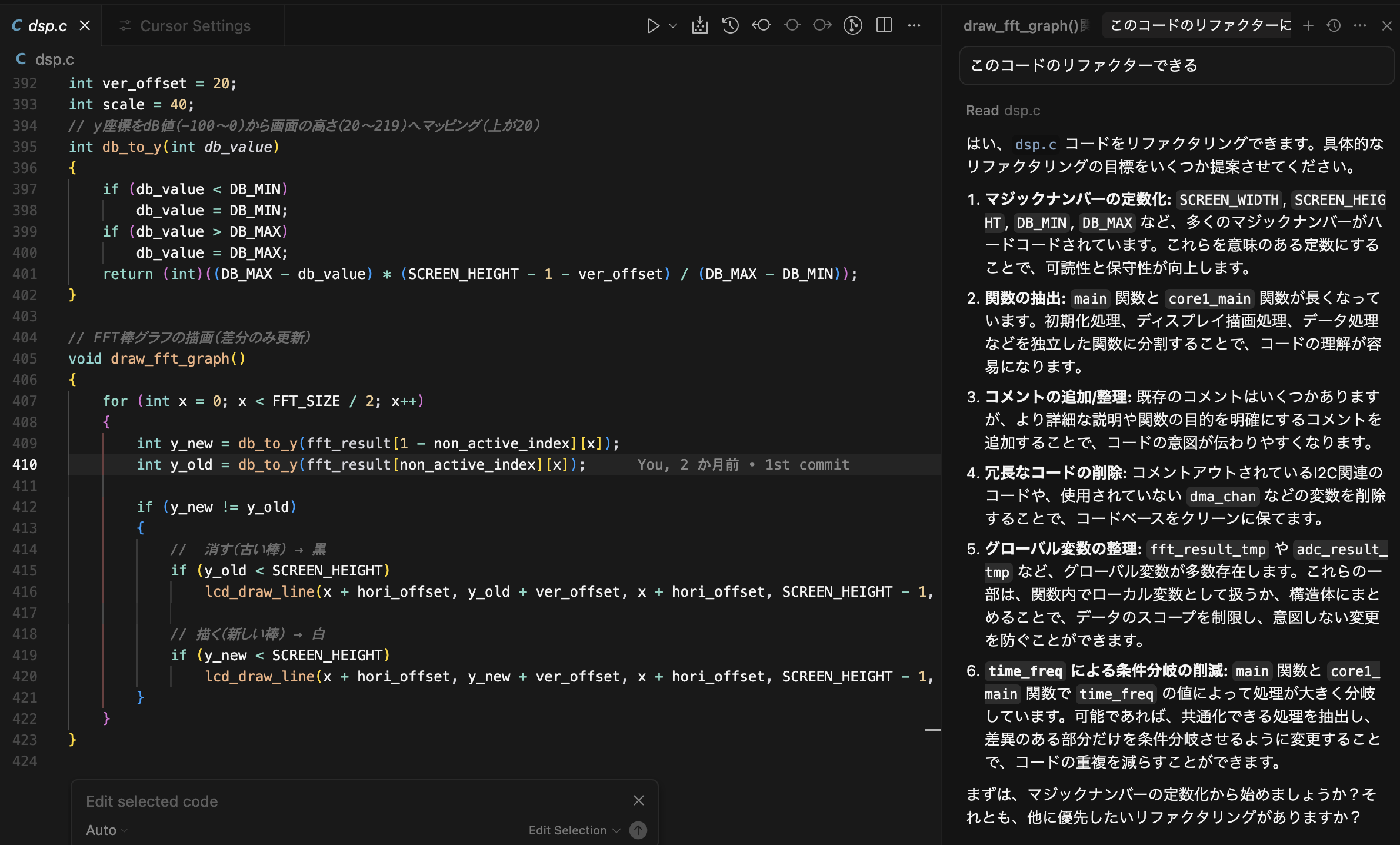Start a new chat with plus icon
The height and width of the screenshot is (845, 1400).
coord(1308,25)
